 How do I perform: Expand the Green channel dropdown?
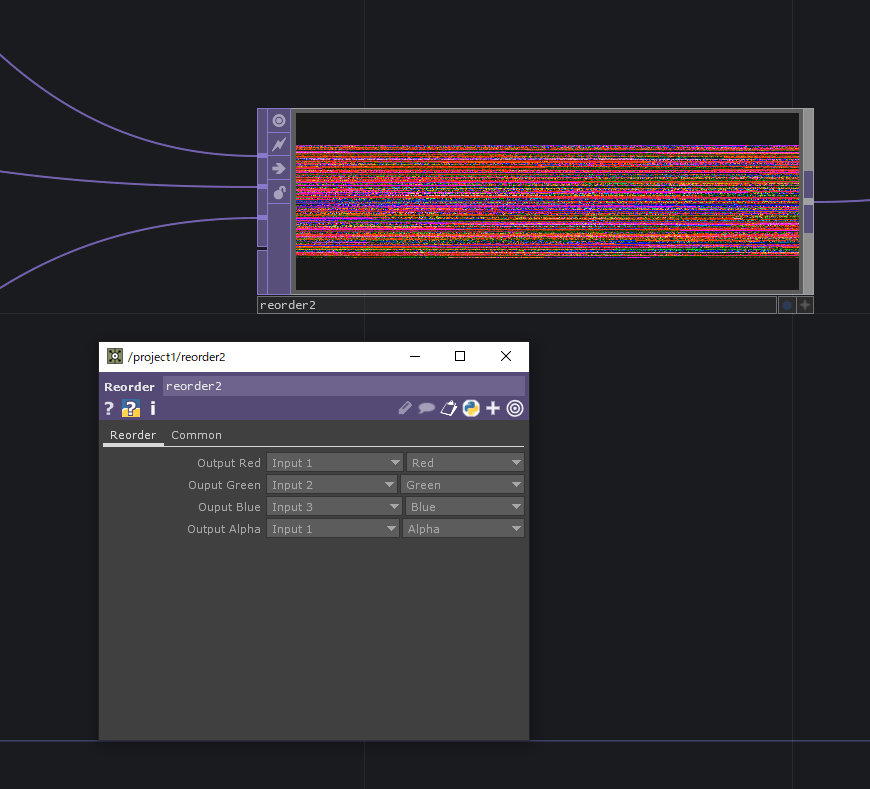(462, 485)
